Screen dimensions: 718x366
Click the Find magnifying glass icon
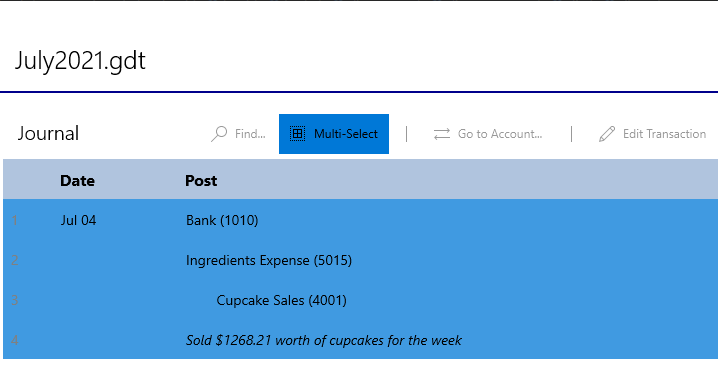[x=219, y=134]
